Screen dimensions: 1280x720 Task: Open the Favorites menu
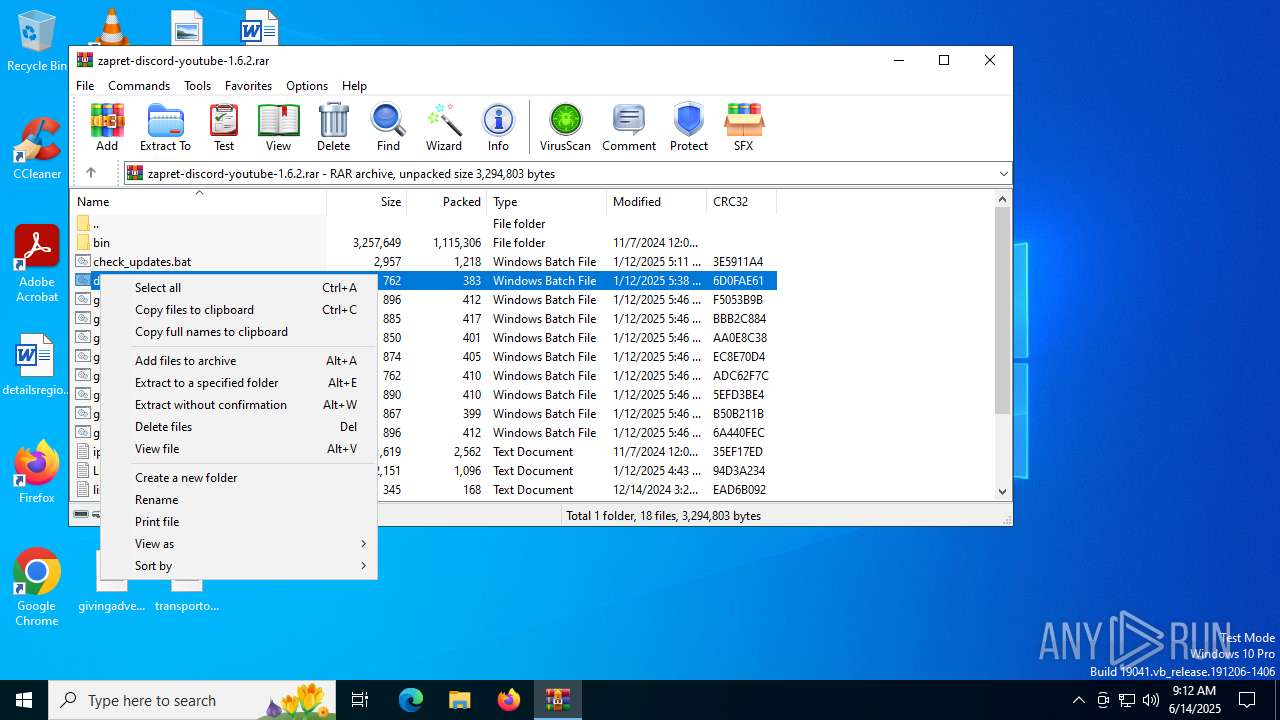pyautogui.click(x=248, y=86)
